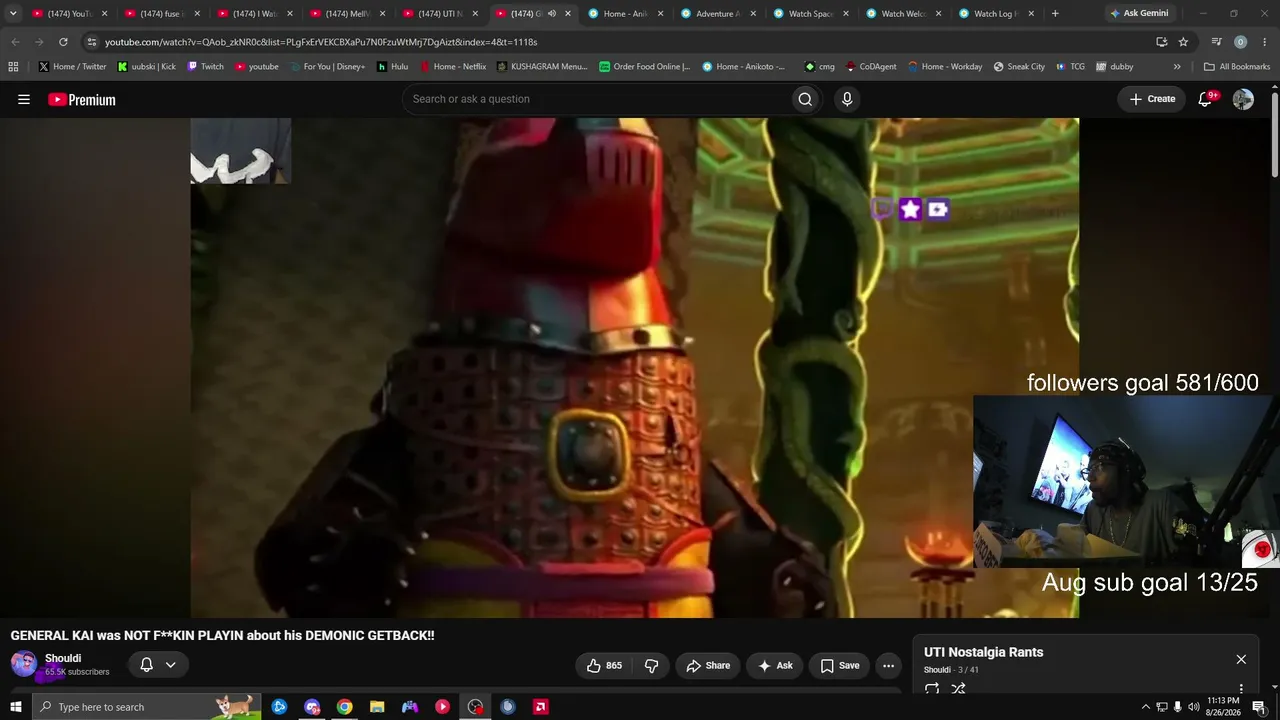Bookmark this page with the star
The width and height of the screenshot is (1280, 720).
[x=1183, y=42]
